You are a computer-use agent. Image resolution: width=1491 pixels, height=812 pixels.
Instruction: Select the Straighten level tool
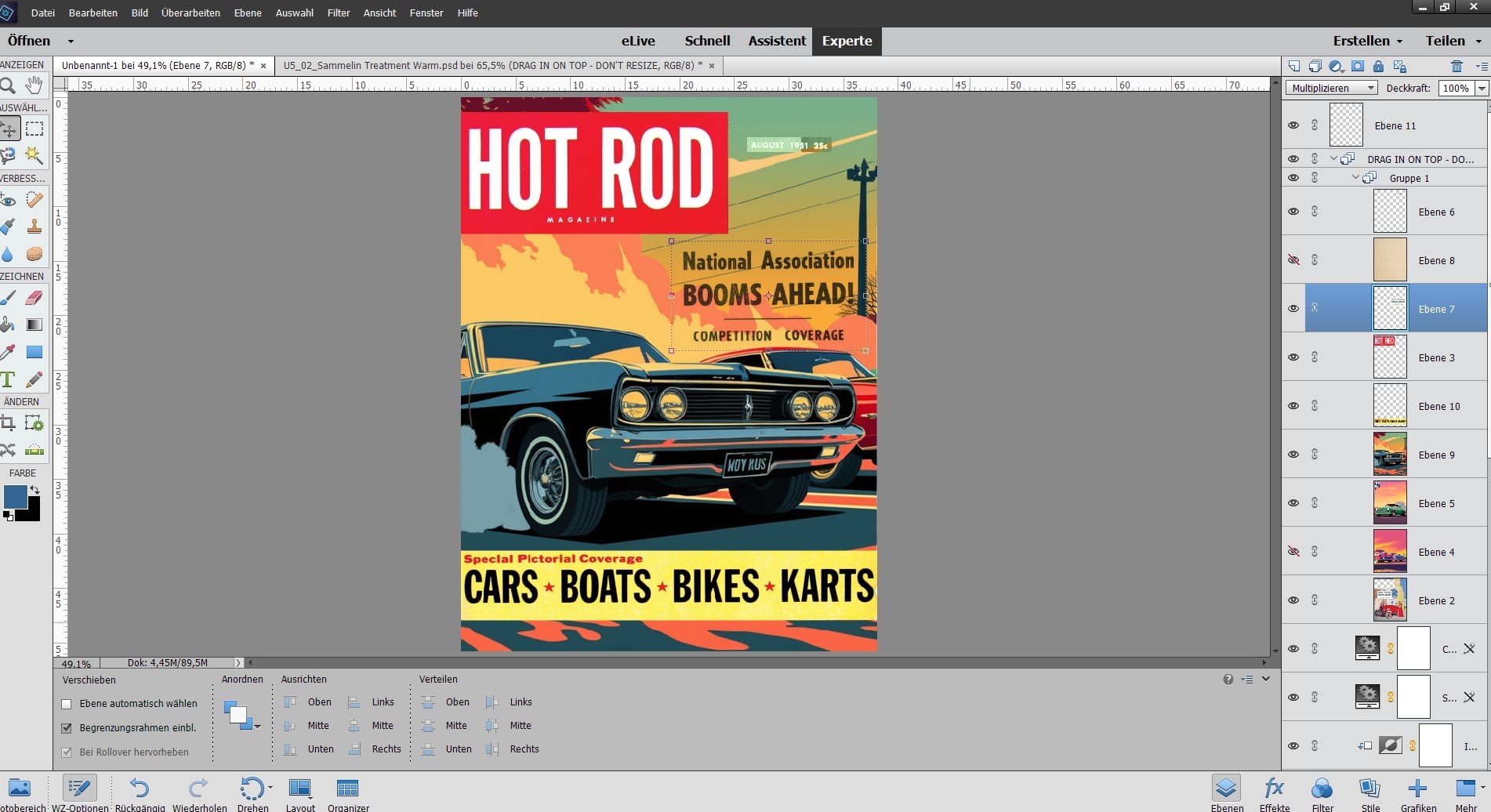(x=34, y=450)
